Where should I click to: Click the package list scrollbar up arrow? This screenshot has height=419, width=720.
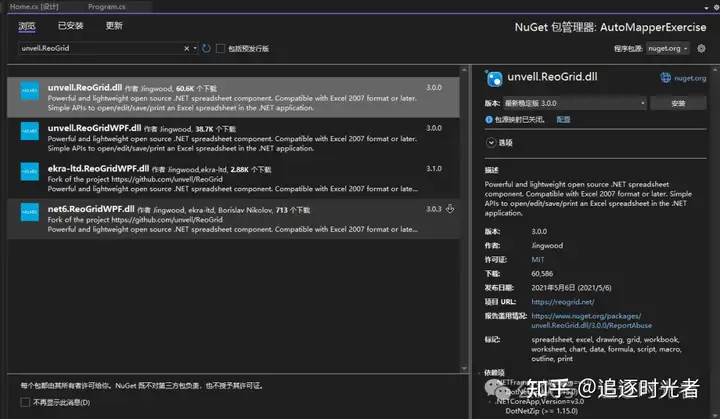tap(464, 70)
